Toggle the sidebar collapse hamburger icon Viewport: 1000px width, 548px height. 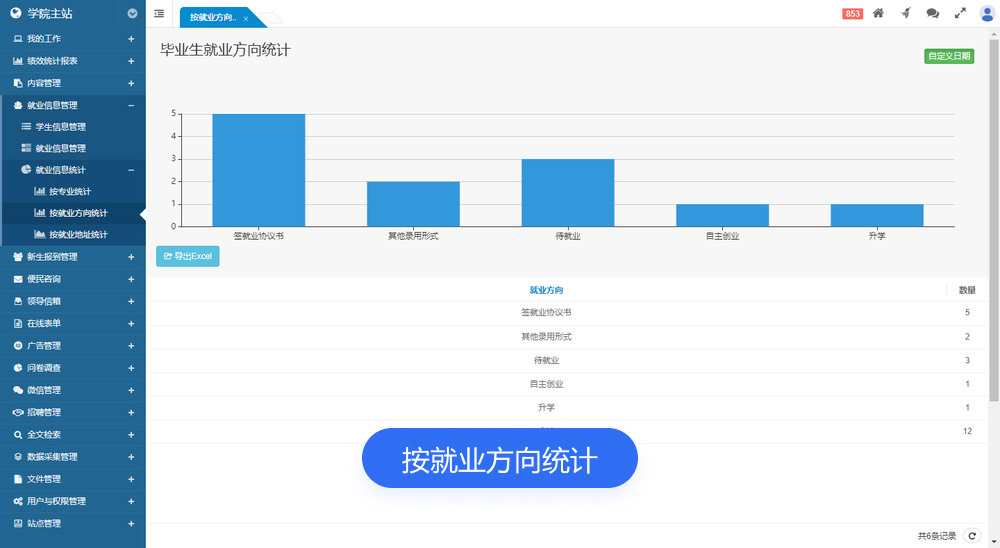pos(159,14)
